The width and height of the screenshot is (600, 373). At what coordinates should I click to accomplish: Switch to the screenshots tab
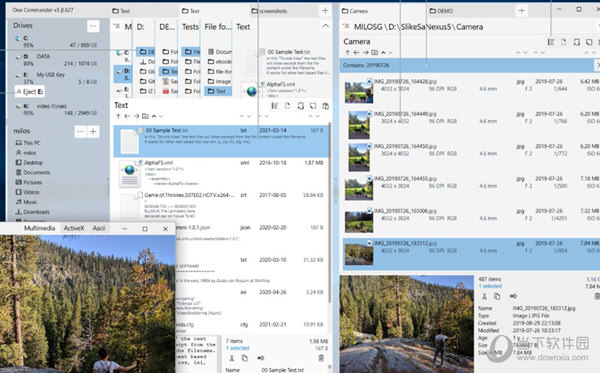283,11
